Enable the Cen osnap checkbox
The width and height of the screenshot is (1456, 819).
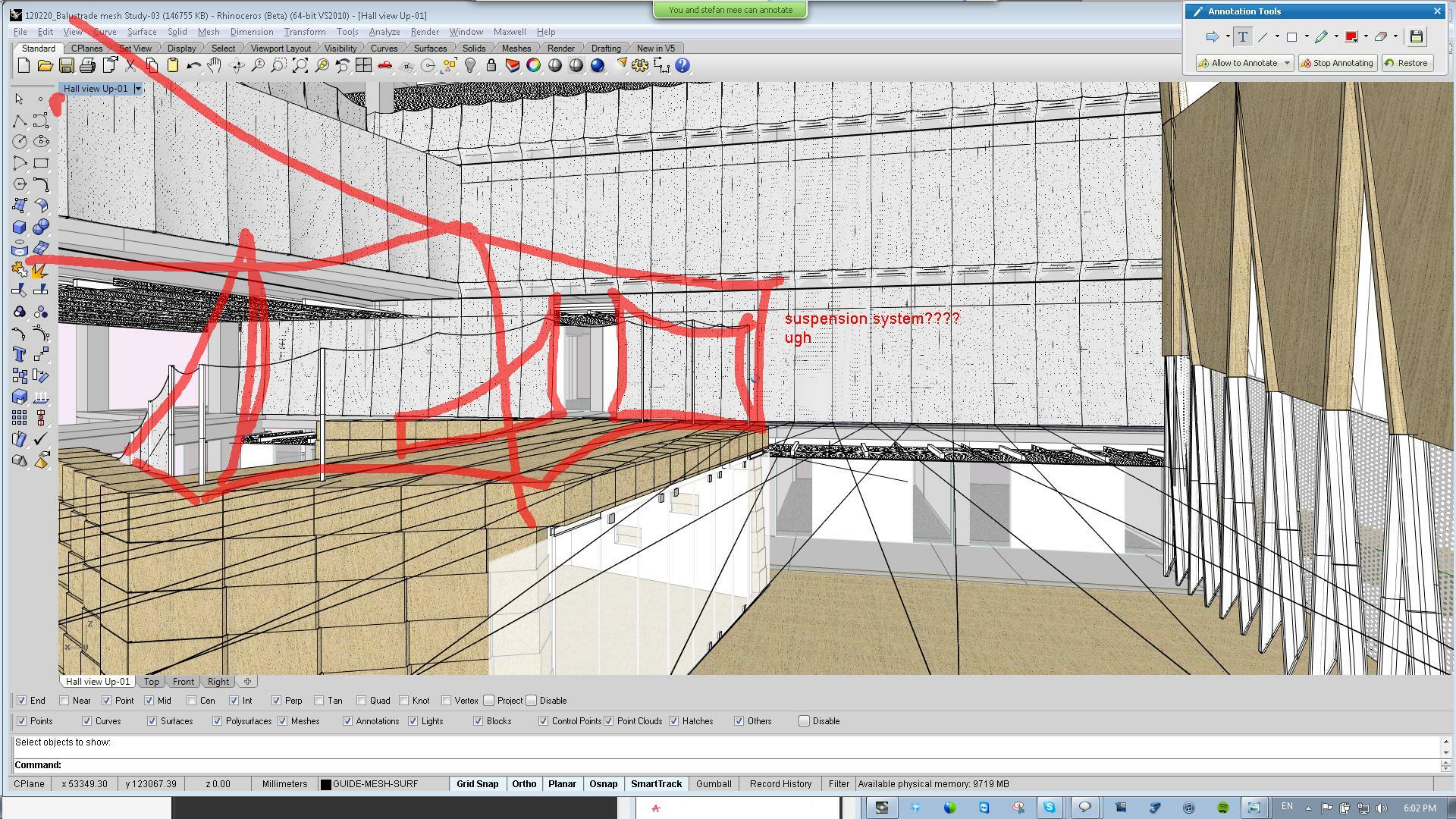[192, 701]
